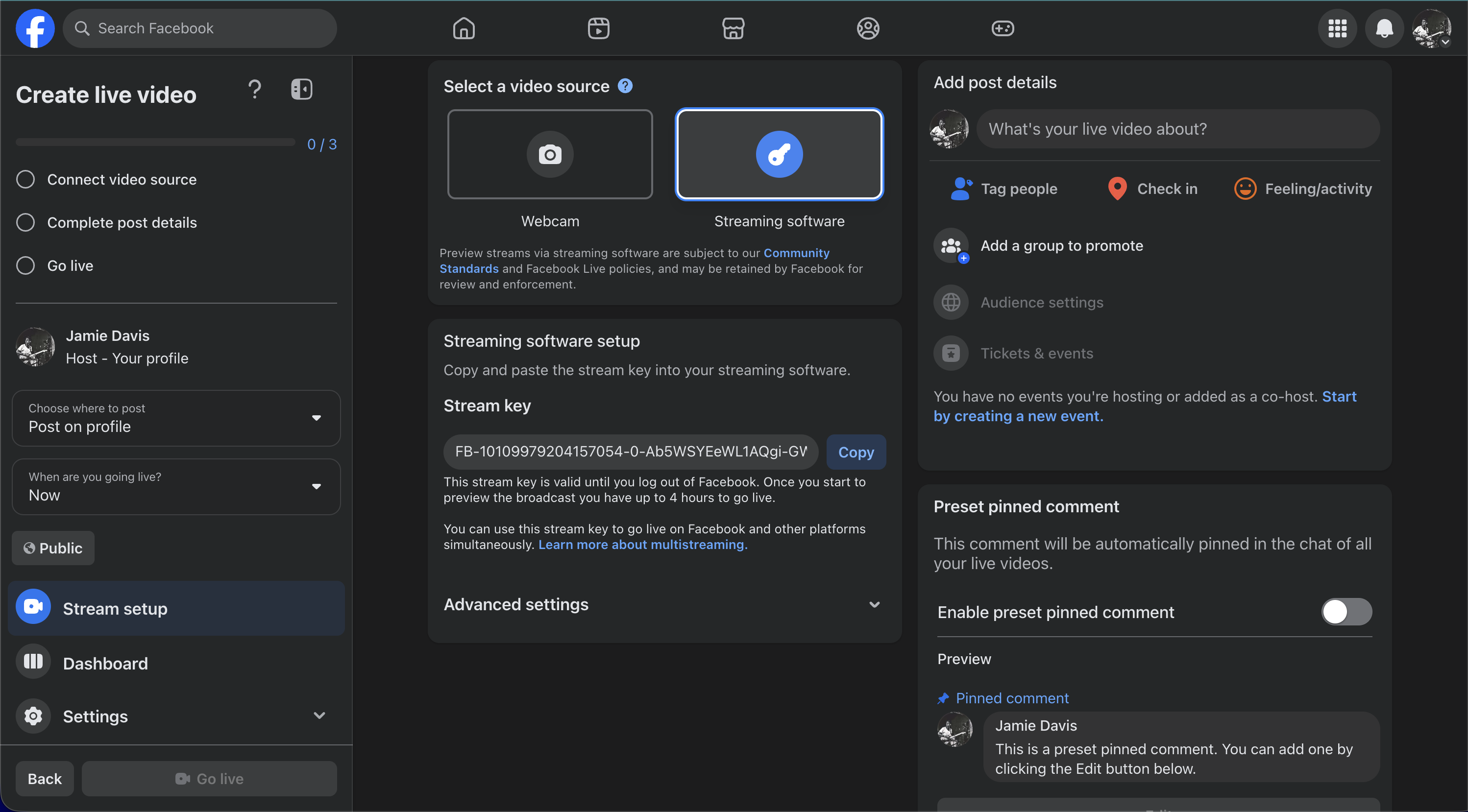Click the Back button
The height and width of the screenshot is (812, 1468).
pyautogui.click(x=45, y=778)
